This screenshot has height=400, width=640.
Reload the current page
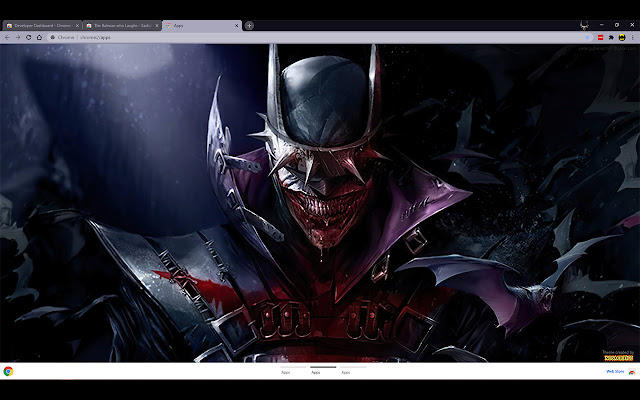pos(29,37)
